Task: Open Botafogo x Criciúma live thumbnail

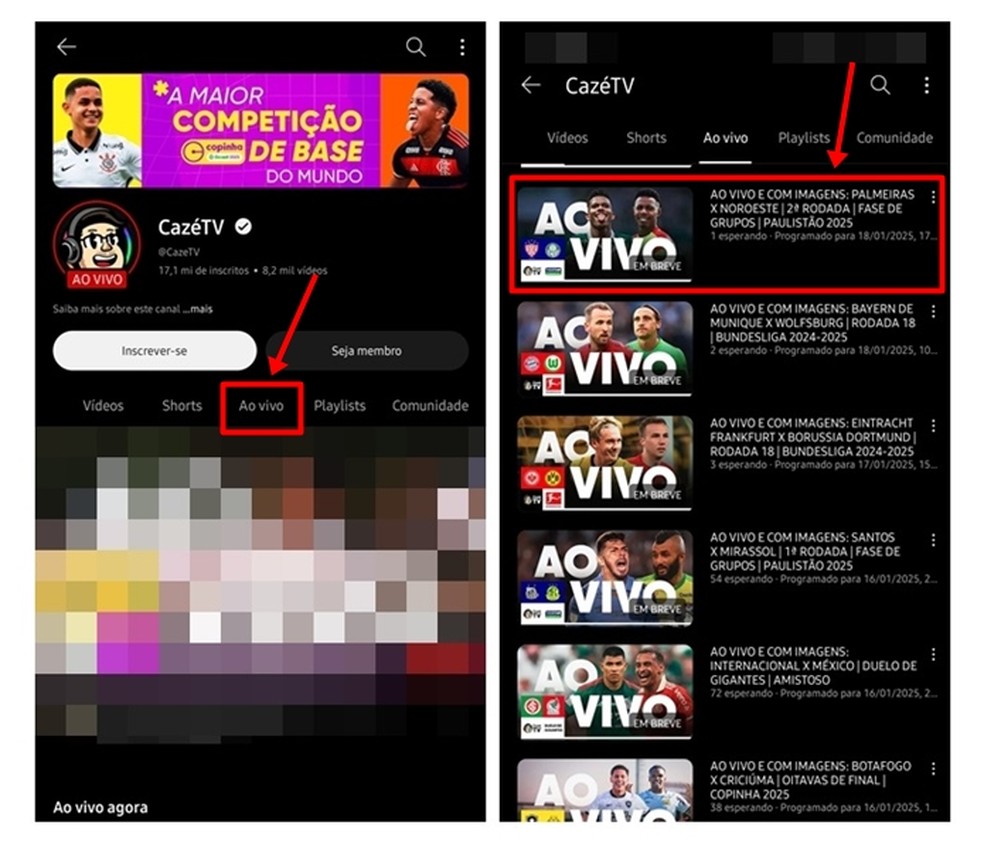Action: coord(605,791)
